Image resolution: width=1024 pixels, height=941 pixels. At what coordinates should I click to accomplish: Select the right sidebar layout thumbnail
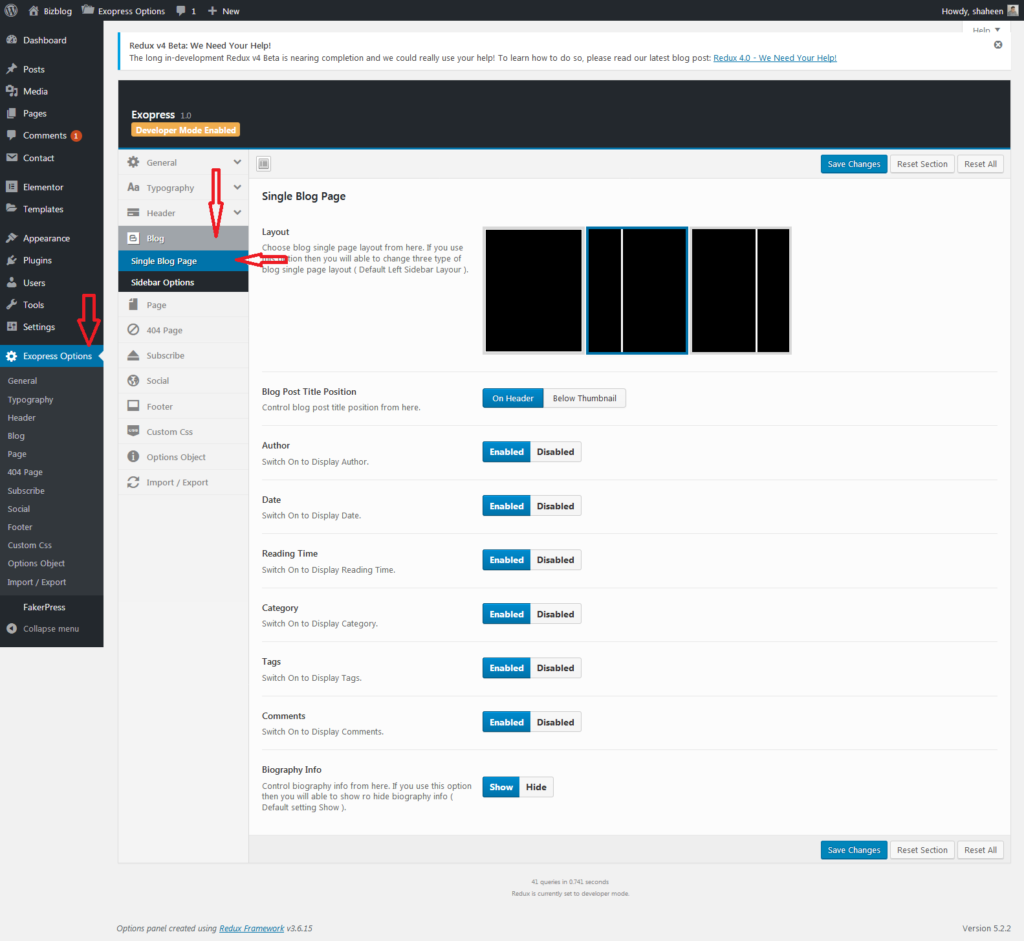coord(741,291)
